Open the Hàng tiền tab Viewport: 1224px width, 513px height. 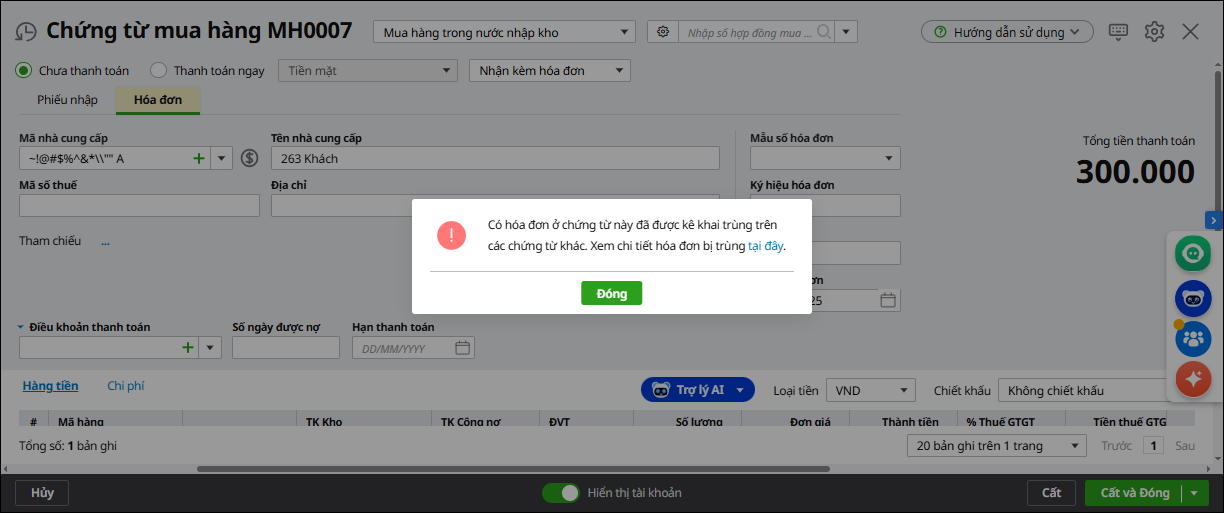point(50,386)
